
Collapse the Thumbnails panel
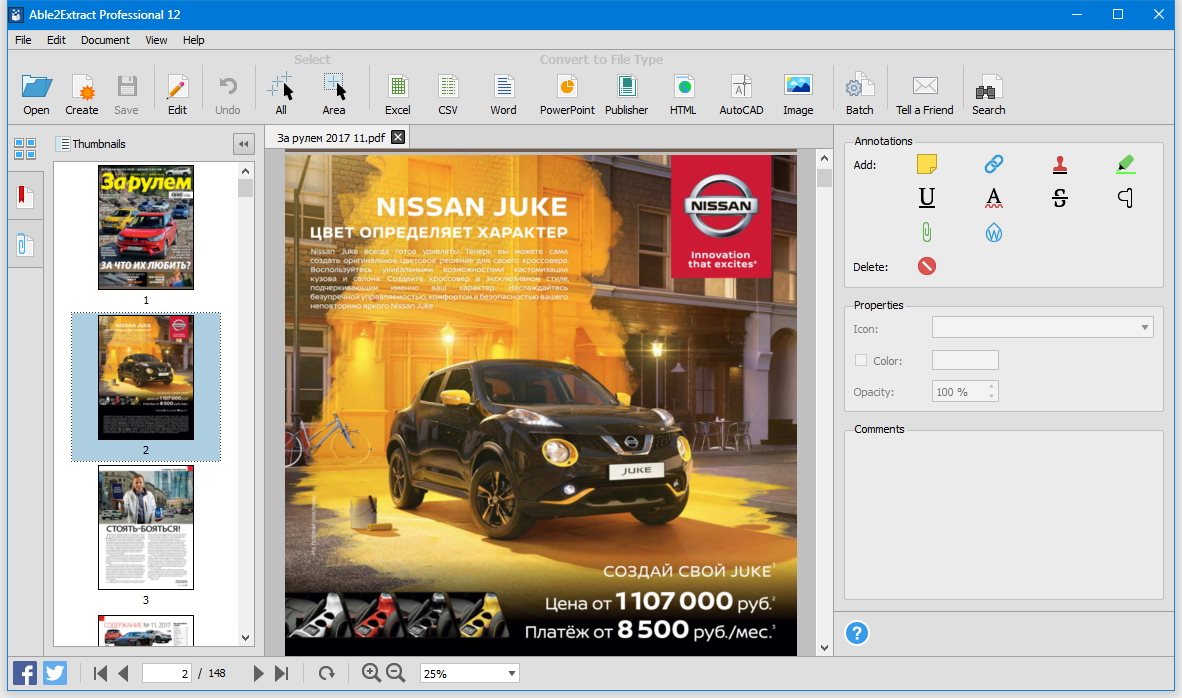[243, 144]
